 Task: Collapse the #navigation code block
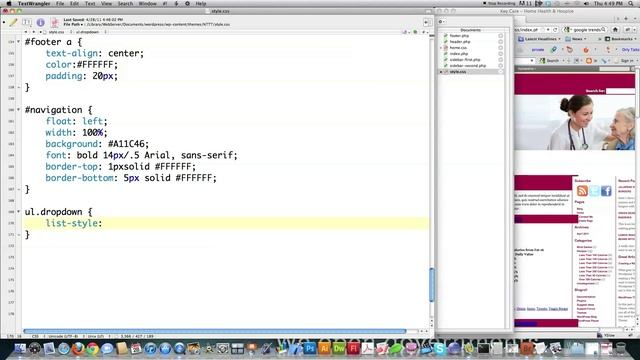point(18,110)
